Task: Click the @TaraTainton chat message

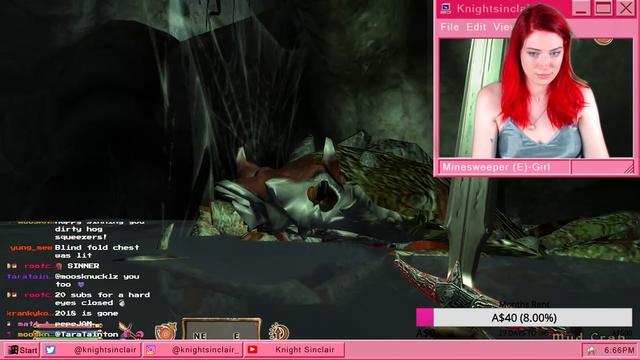Action: [86, 334]
